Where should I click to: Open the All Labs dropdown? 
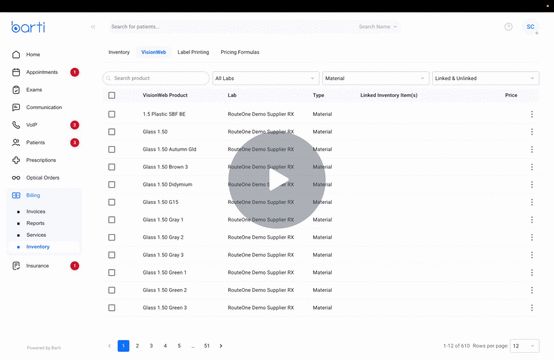[x=266, y=78]
